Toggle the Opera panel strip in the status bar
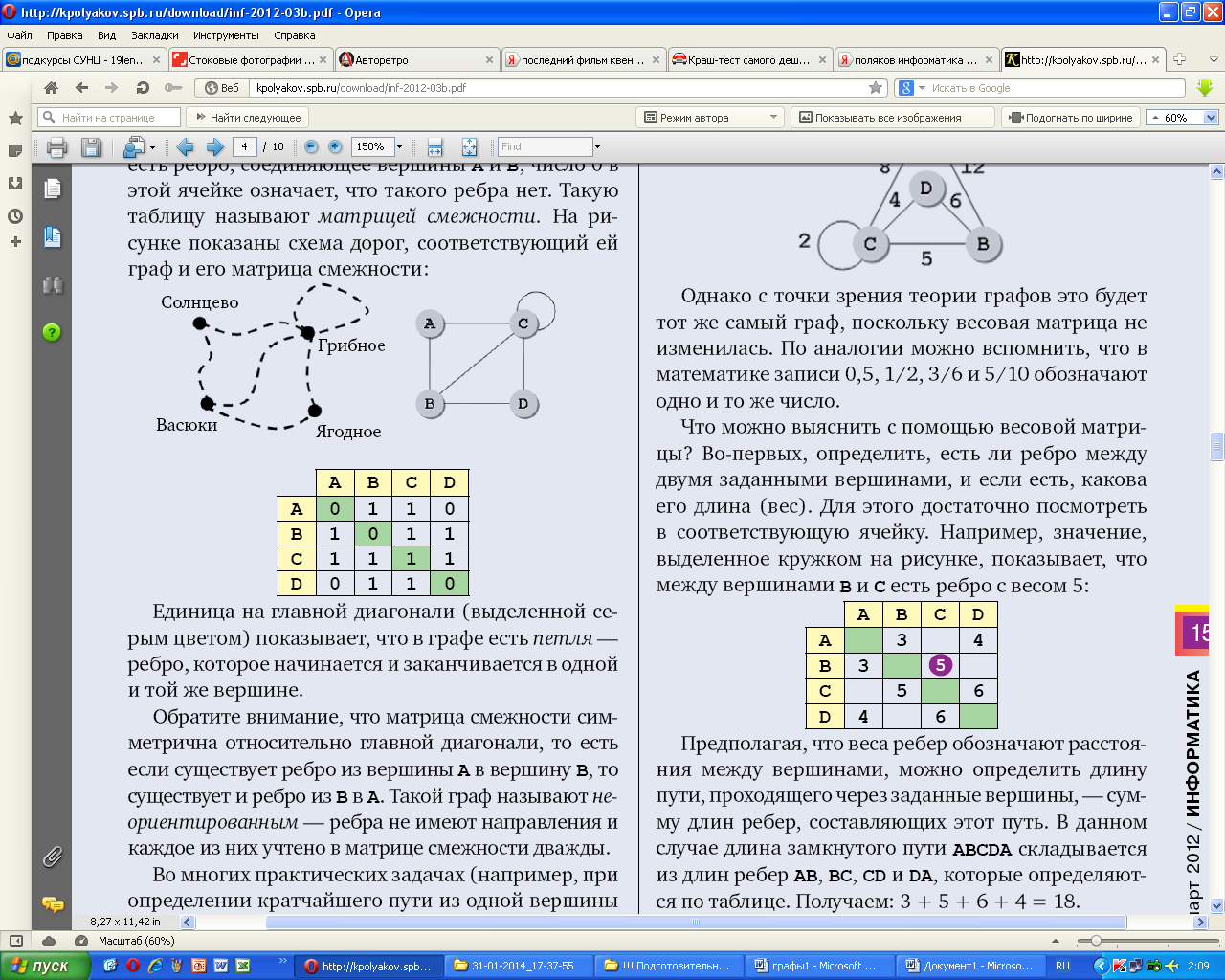Image resolution: width=1225 pixels, height=980 pixels. coord(14,941)
